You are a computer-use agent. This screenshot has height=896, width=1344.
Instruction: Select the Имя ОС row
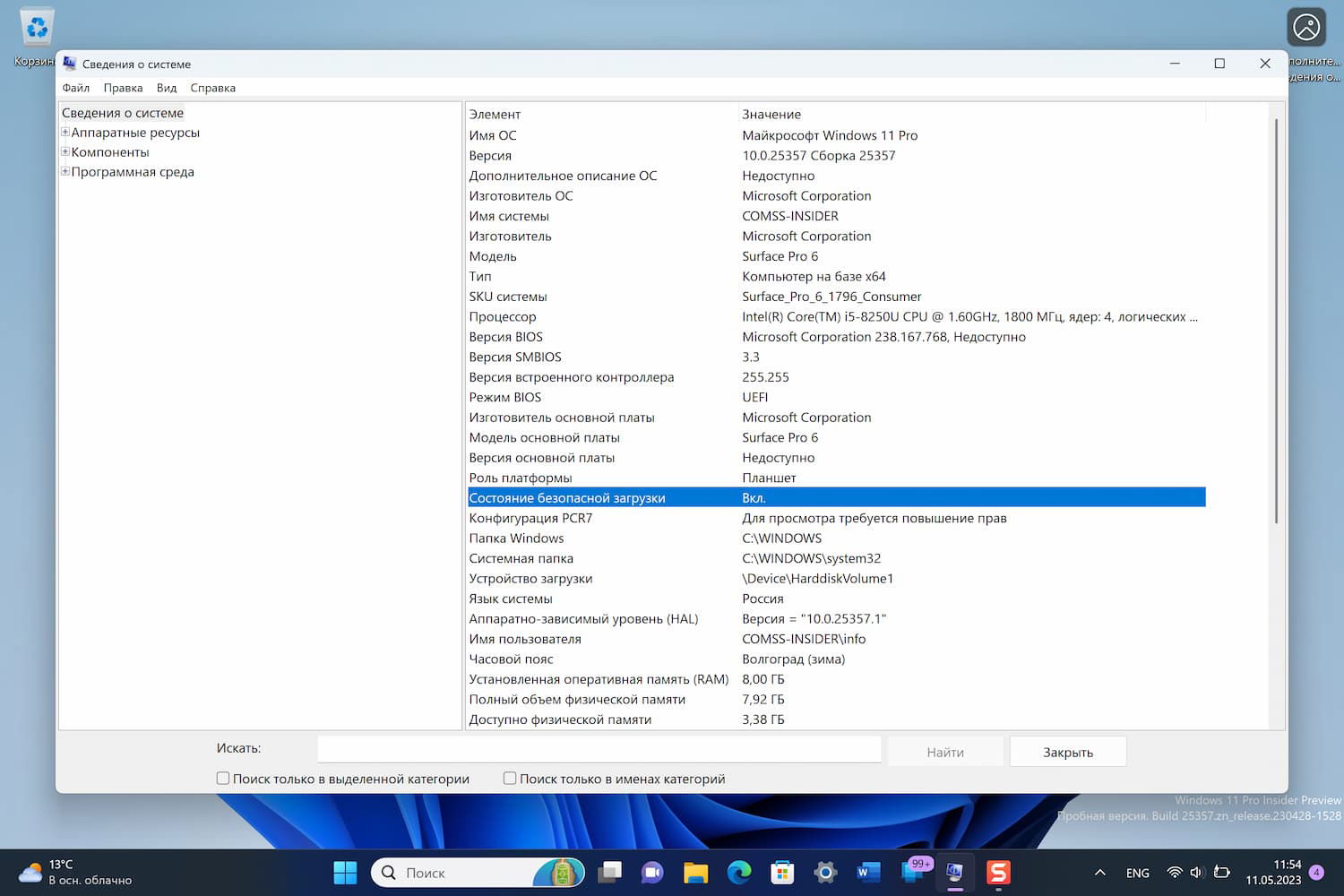pos(836,135)
